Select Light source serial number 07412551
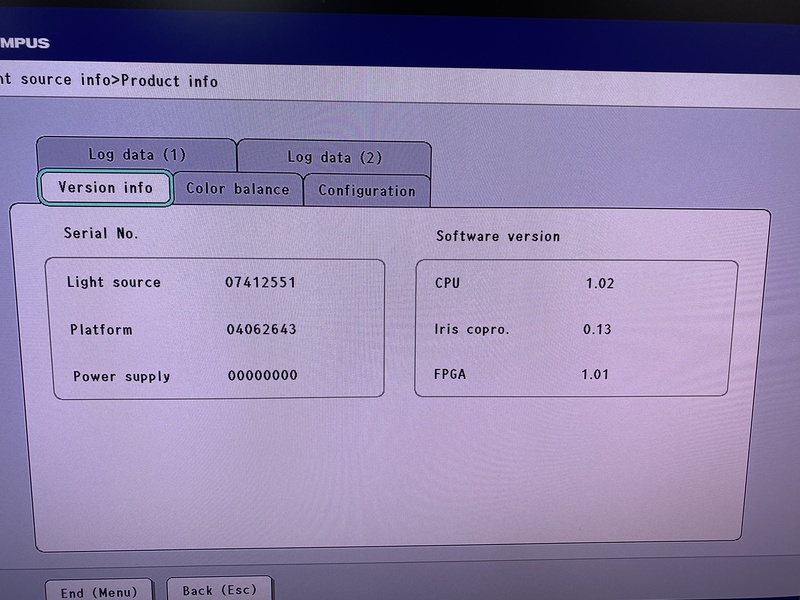The height and width of the screenshot is (600, 800). pos(260,282)
